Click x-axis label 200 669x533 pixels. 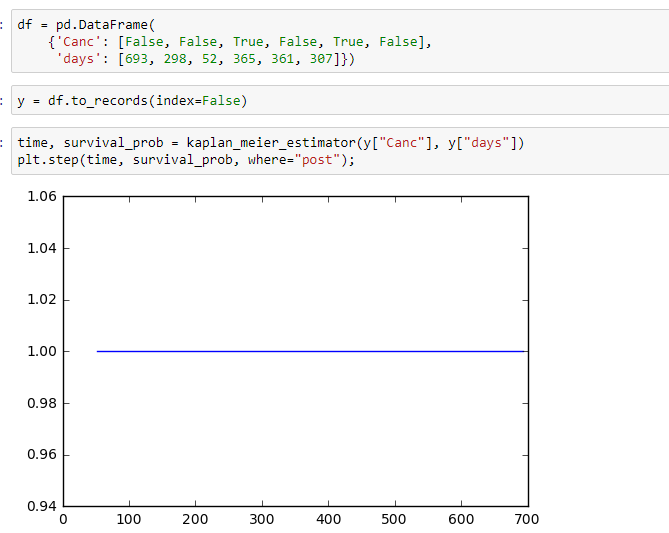tap(195, 519)
